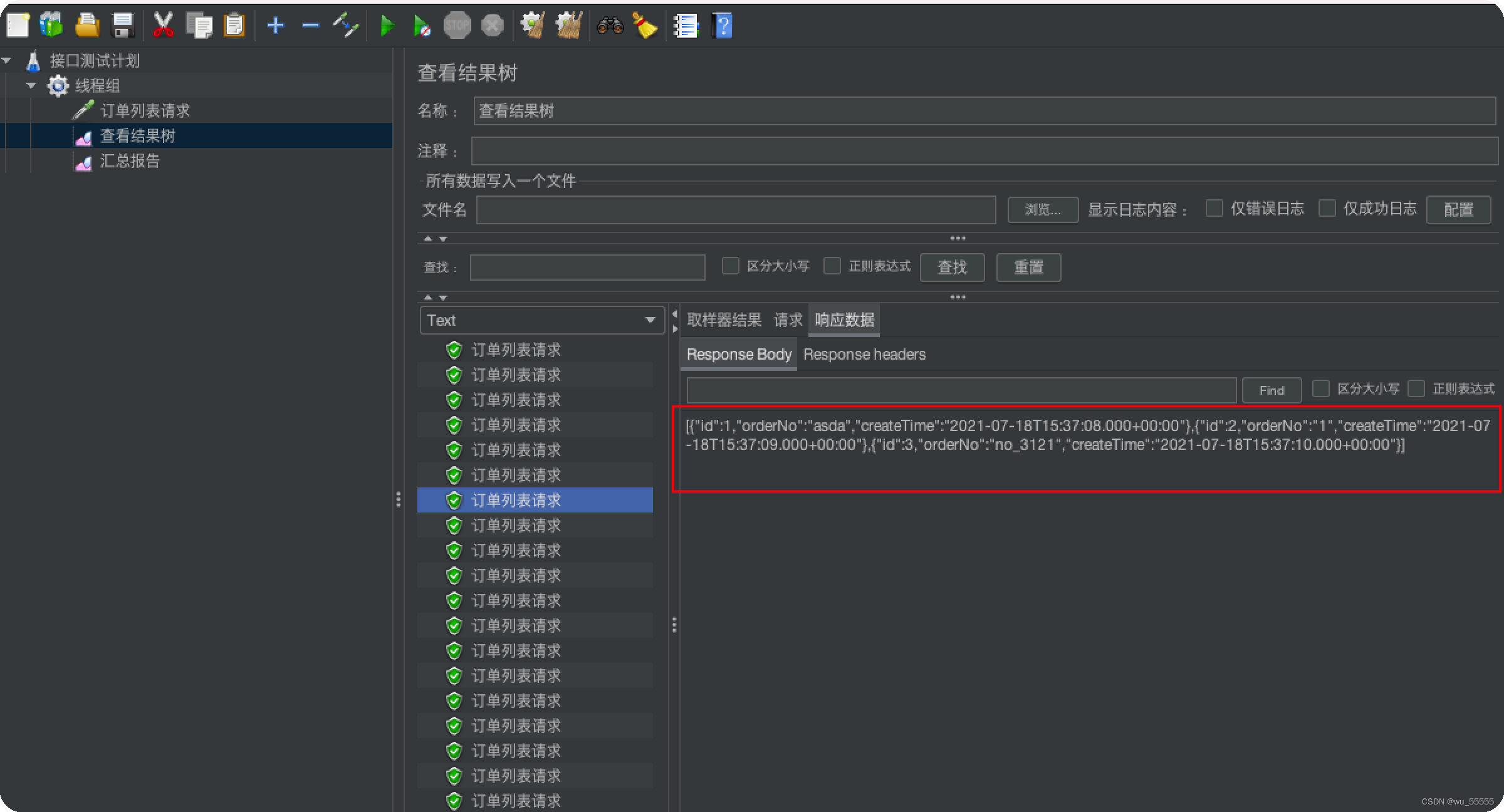1504x812 pixels.
Task: Toggle 区分大小写 checkbox beside 查找 field
Action: click(x=731, y=266)
